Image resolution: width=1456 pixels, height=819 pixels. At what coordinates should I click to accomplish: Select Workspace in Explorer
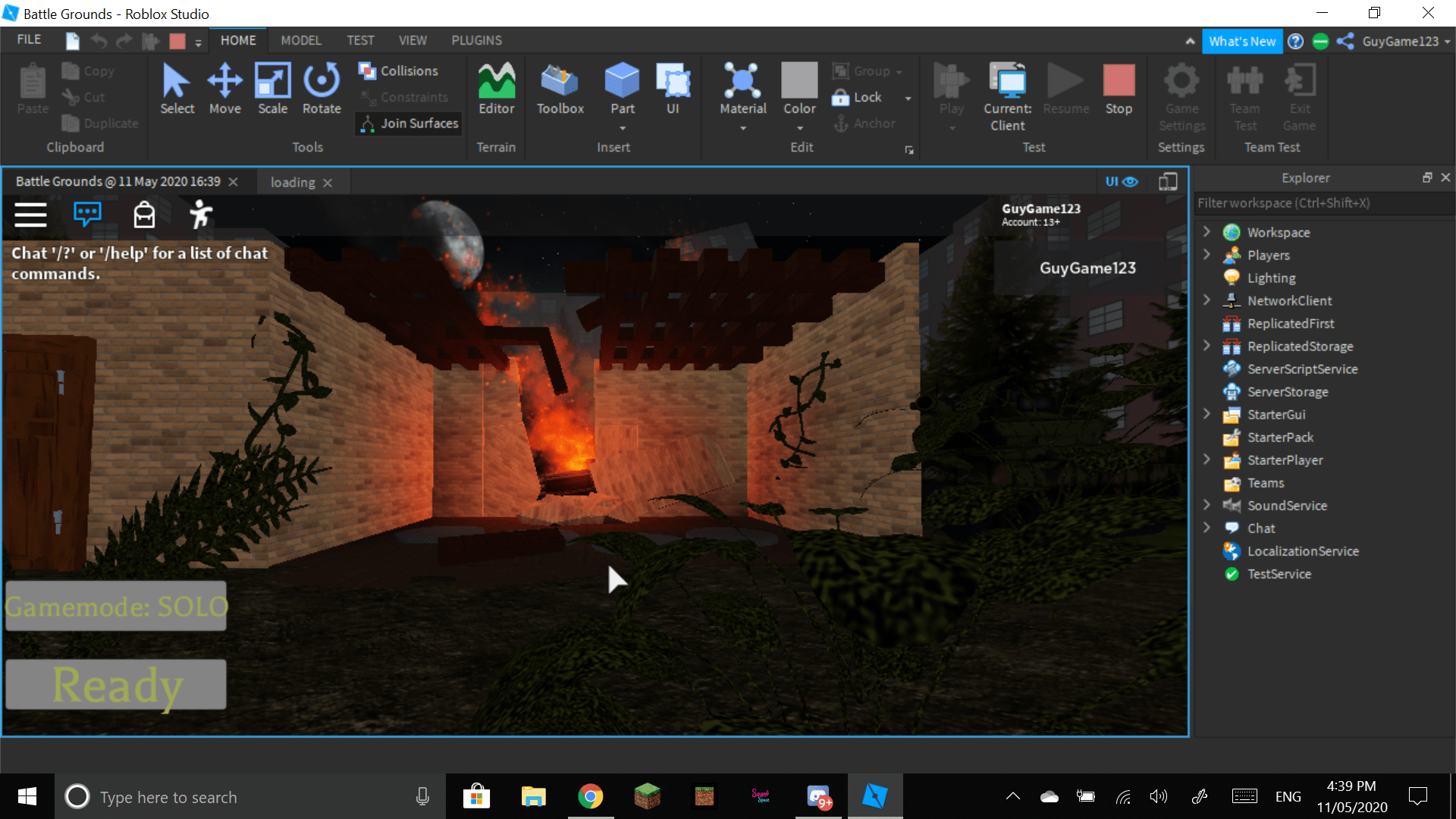click(x=1279, y=233)
